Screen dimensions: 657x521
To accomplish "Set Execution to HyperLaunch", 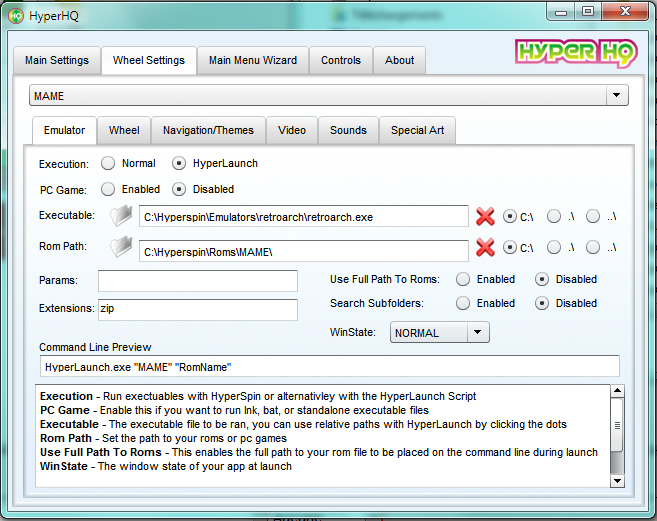I will pos(179,163).
